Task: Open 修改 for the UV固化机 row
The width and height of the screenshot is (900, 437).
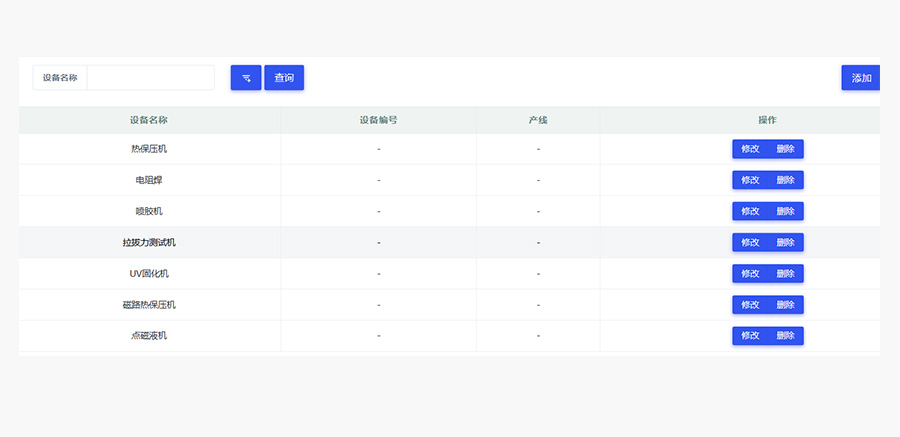Action: 750,273
